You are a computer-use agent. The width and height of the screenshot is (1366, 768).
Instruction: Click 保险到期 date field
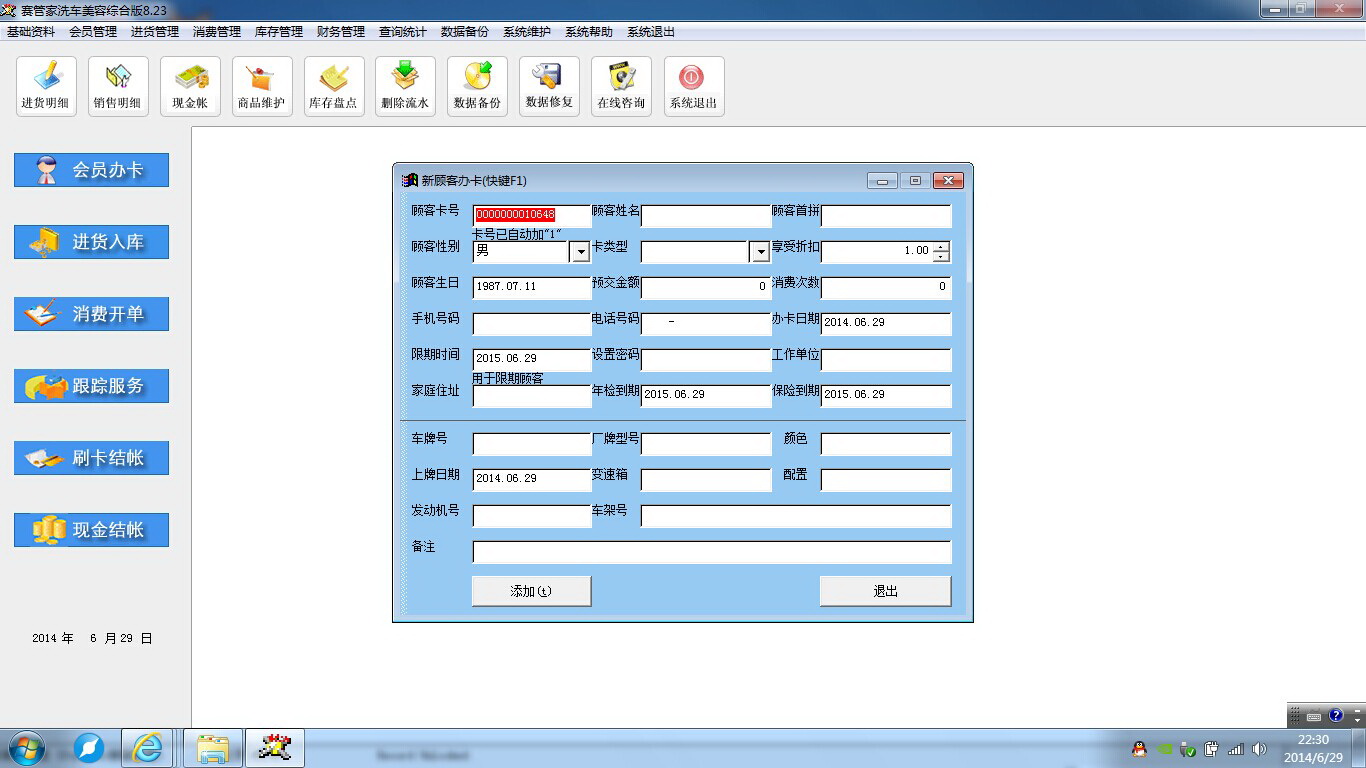[x=886, y=396]
